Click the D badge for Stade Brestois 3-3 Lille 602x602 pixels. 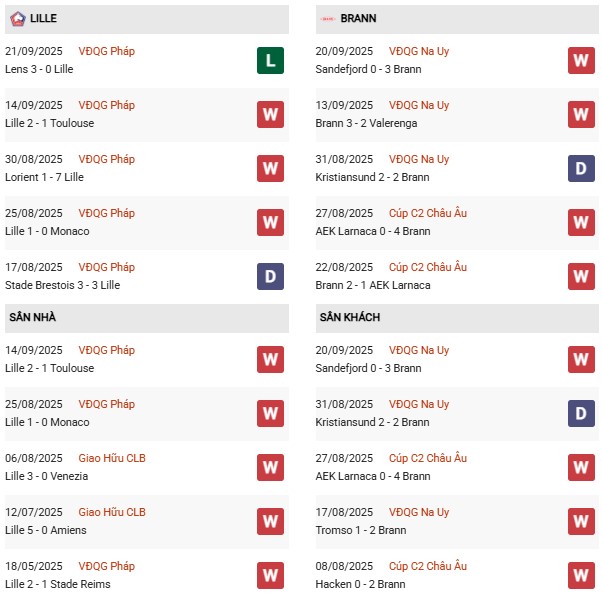pyautogui.click(x=270, y=276)
